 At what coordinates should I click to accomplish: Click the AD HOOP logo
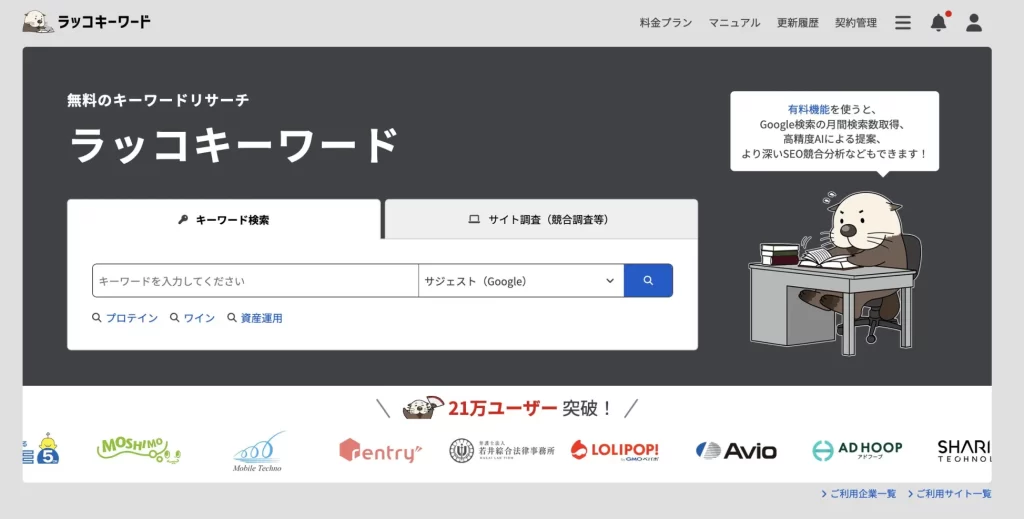[x=857, y=450]
